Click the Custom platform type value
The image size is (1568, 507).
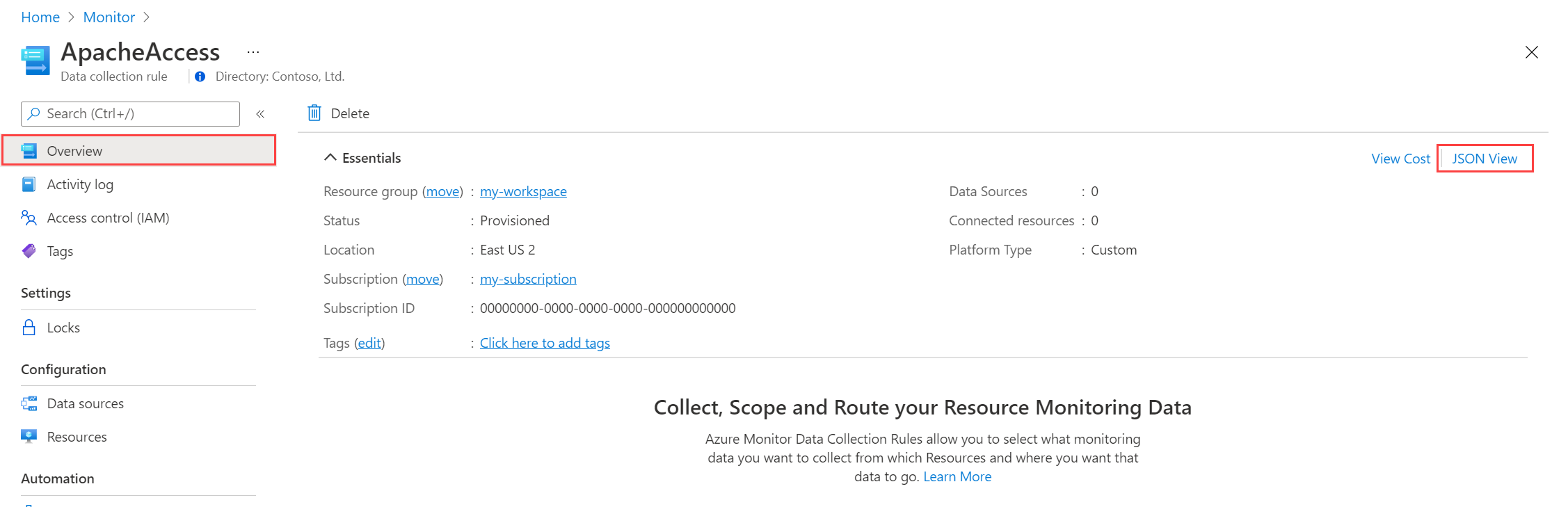click(x=1114, y=250)
